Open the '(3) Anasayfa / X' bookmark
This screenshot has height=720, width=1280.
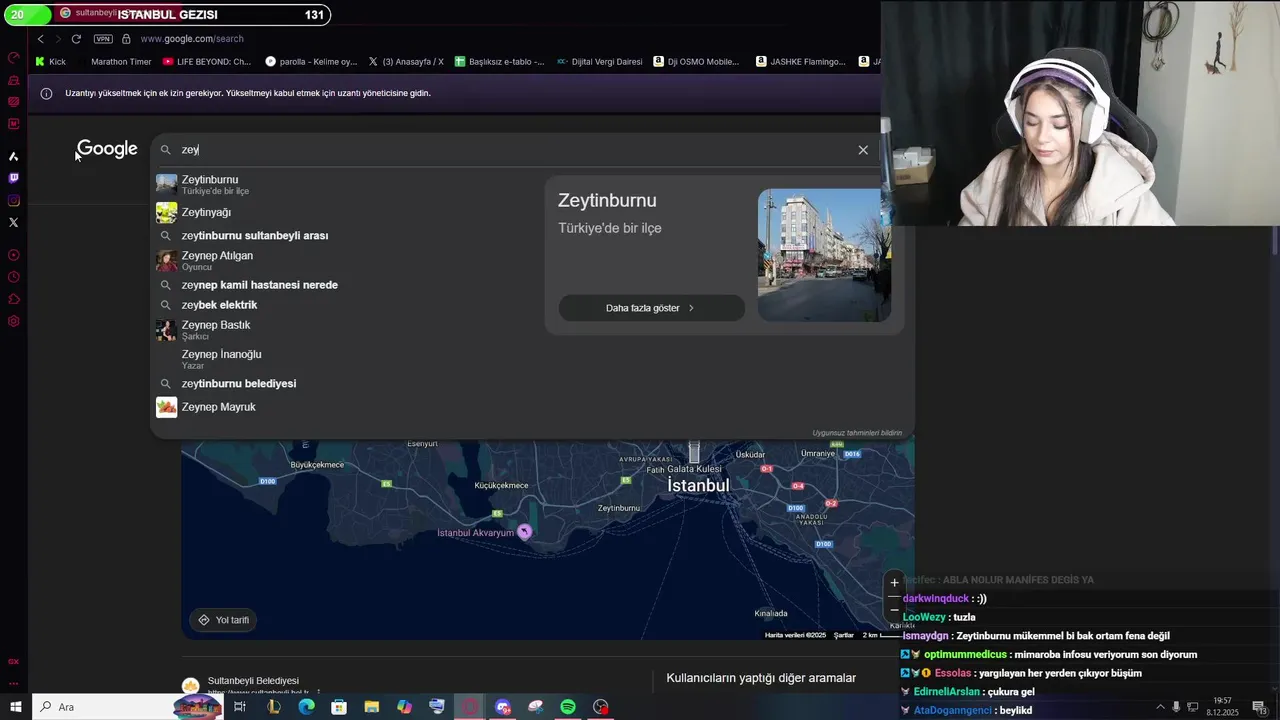pos(406,62)
